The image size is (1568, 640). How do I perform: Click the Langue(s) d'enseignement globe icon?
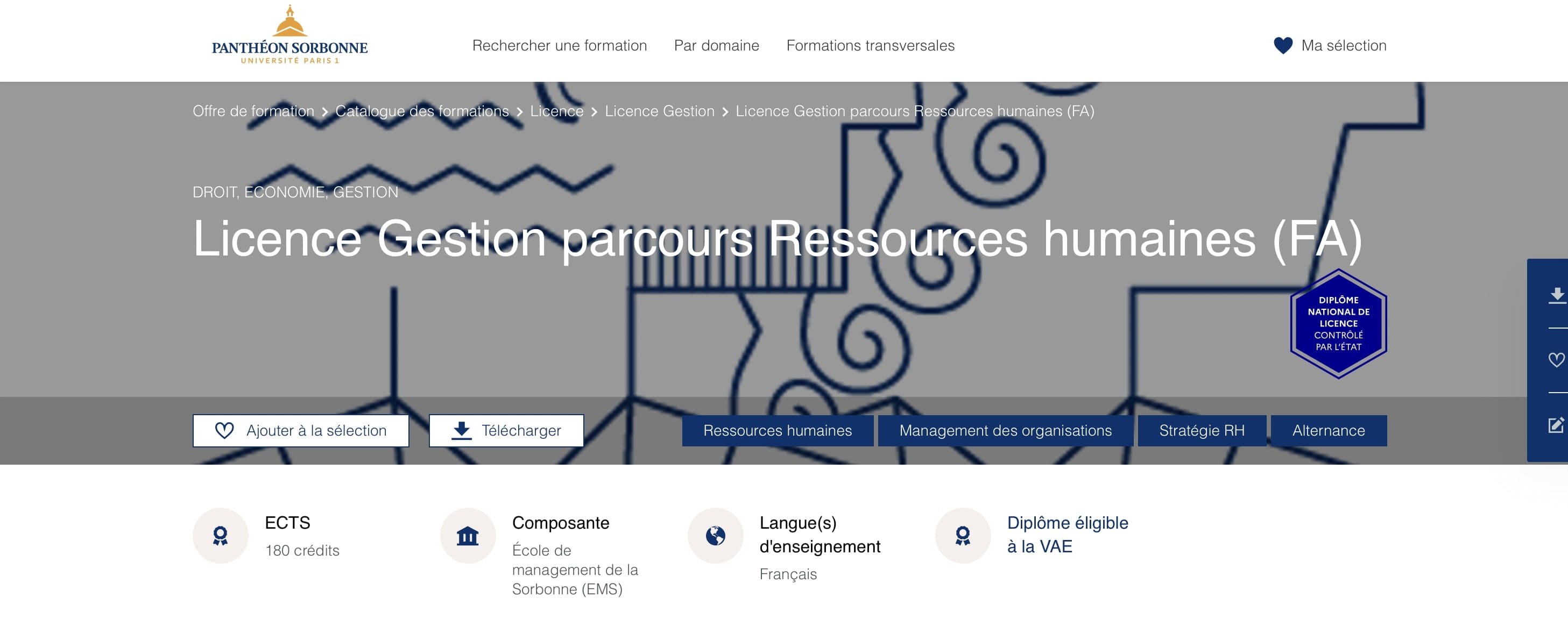[715, 535]
